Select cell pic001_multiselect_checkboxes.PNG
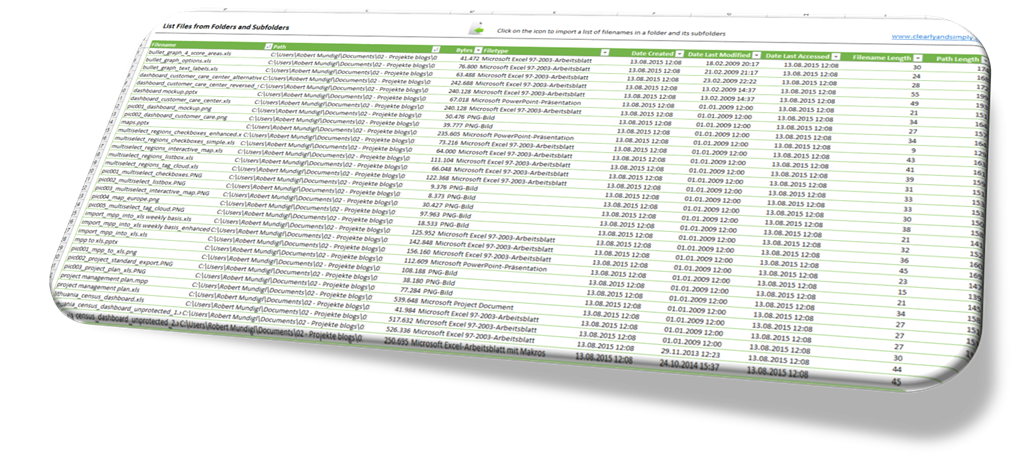Image resolution: width=1024 pixels, height=468 pixels. coord(150,173)
